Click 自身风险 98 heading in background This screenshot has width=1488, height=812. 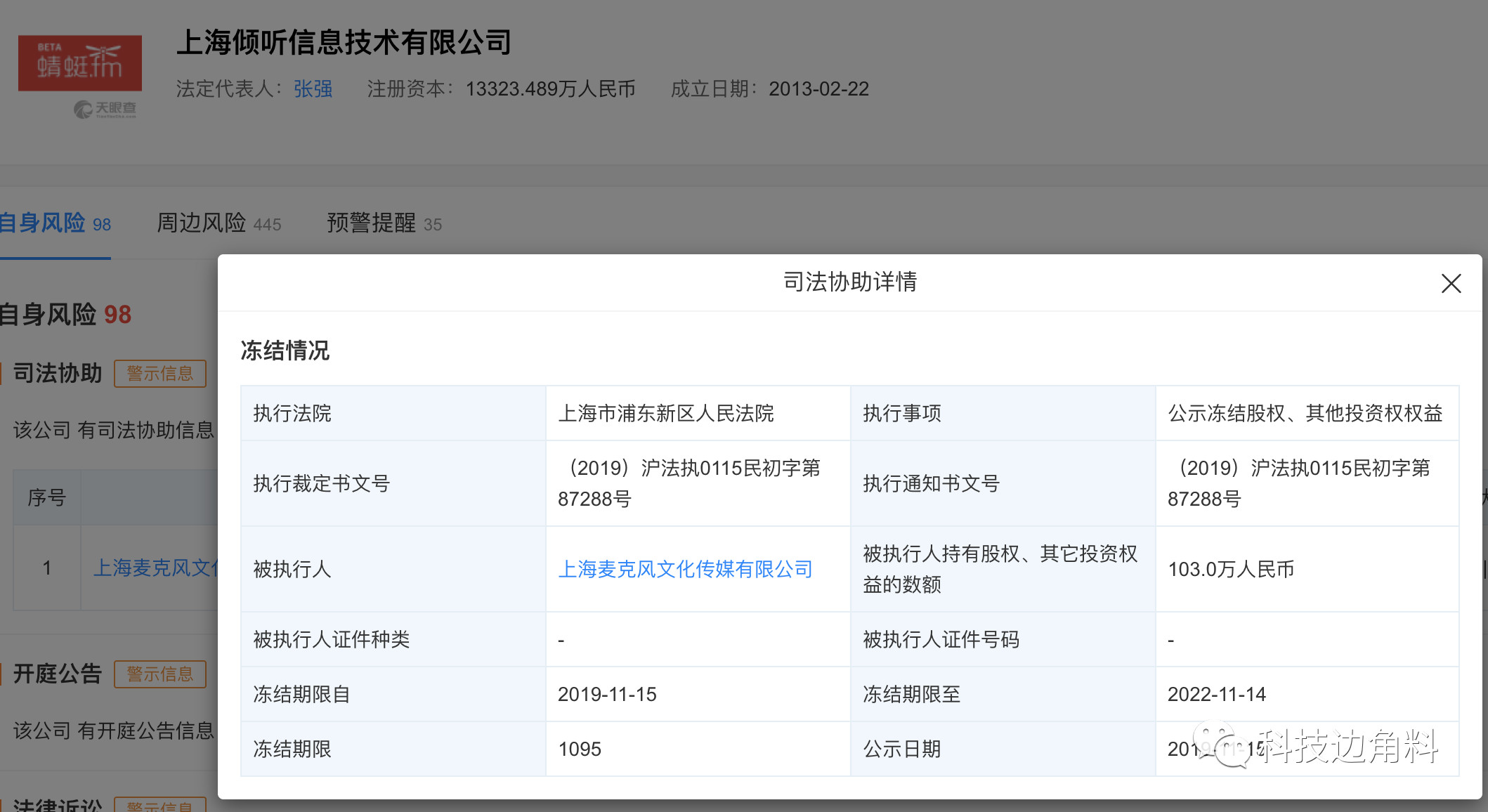click(x=65, y=314)
